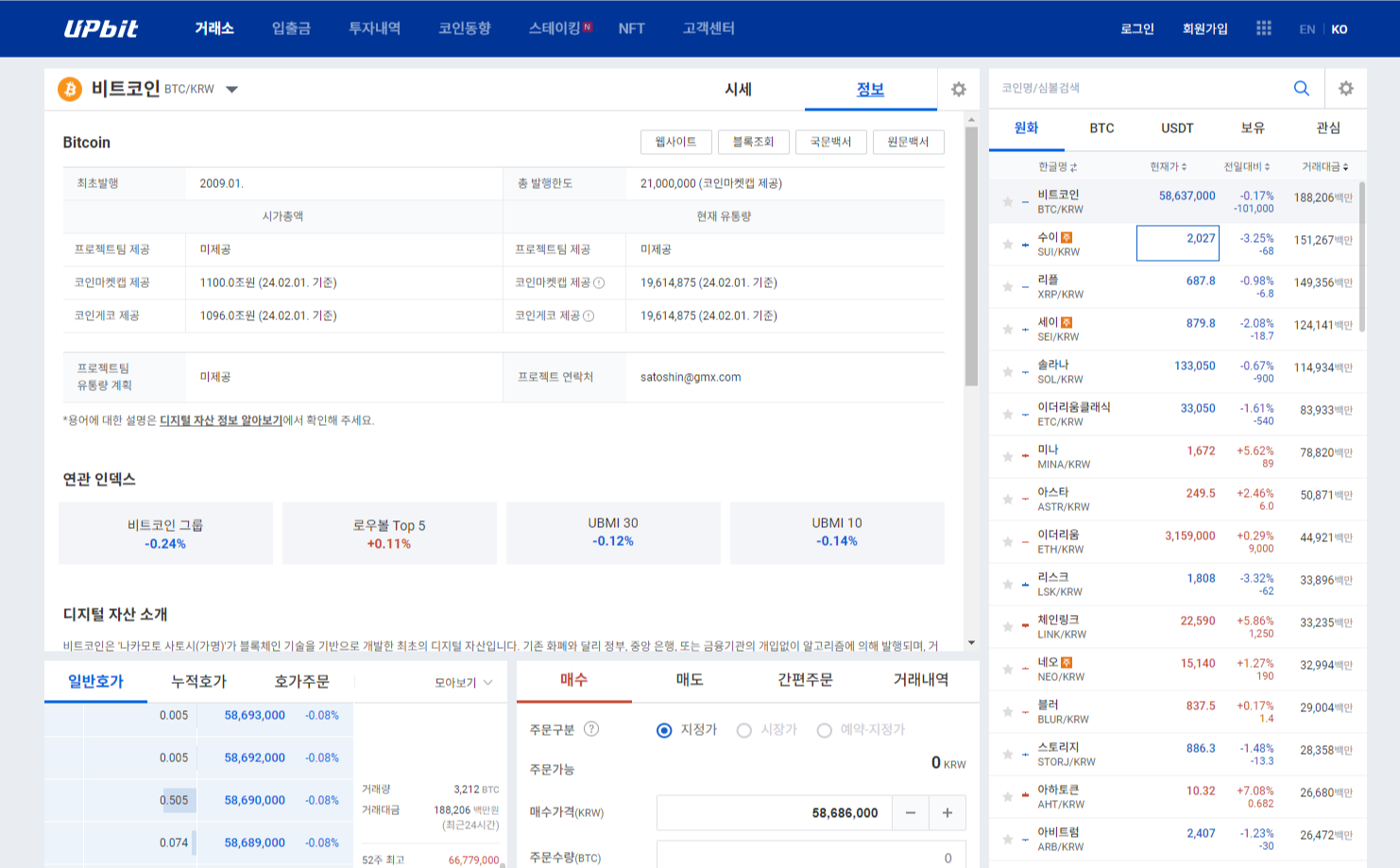
Task: Toggle star for 세이 SEI/KRW
Action: point(1008,330)
